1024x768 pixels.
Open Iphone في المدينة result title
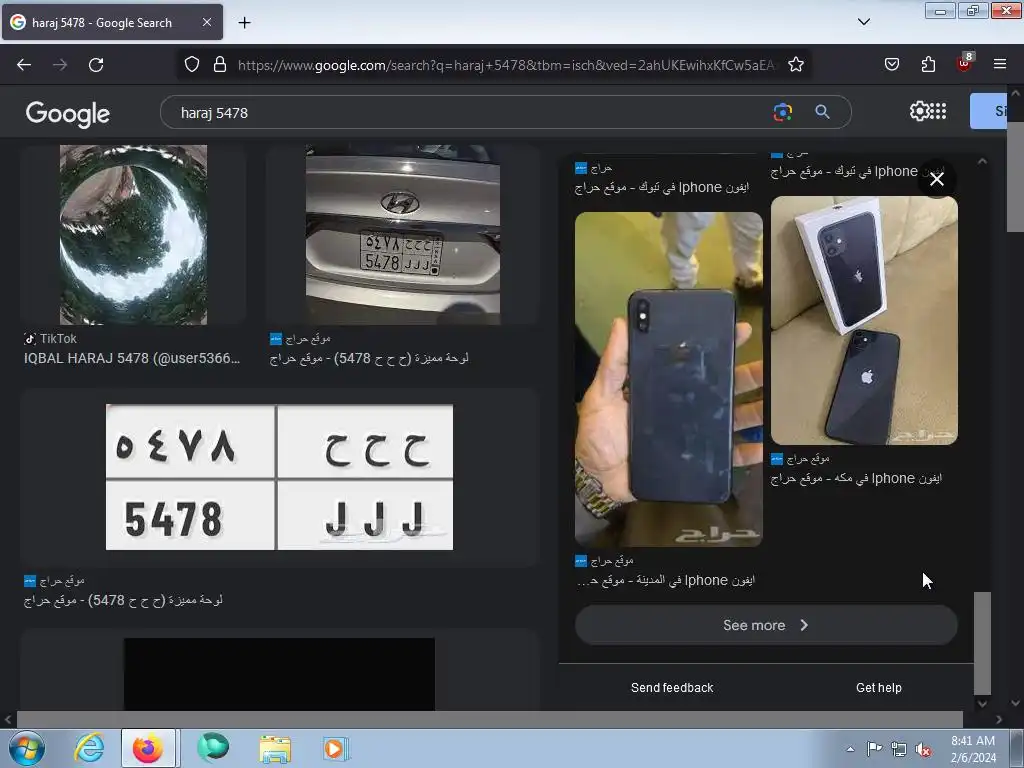665,580
